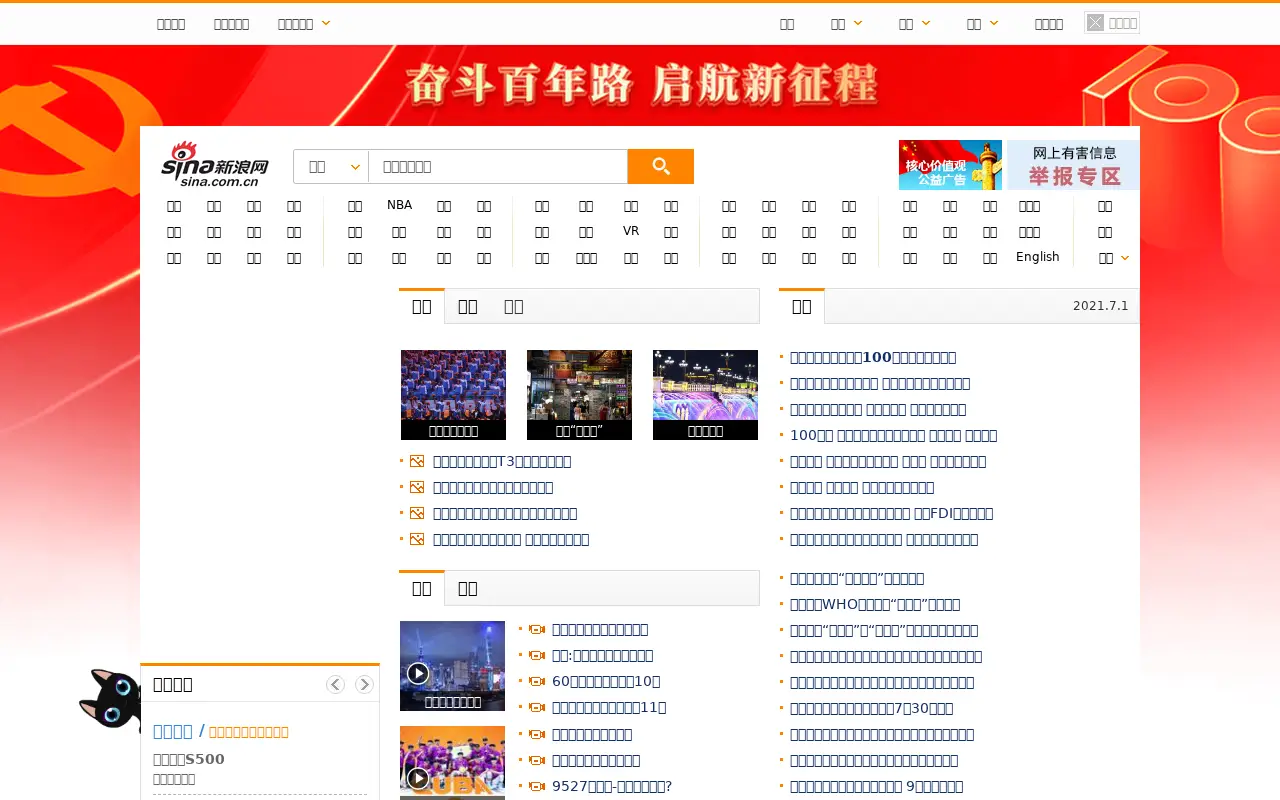Open the headline starting with 100
1280x800 pixels.
893,435
